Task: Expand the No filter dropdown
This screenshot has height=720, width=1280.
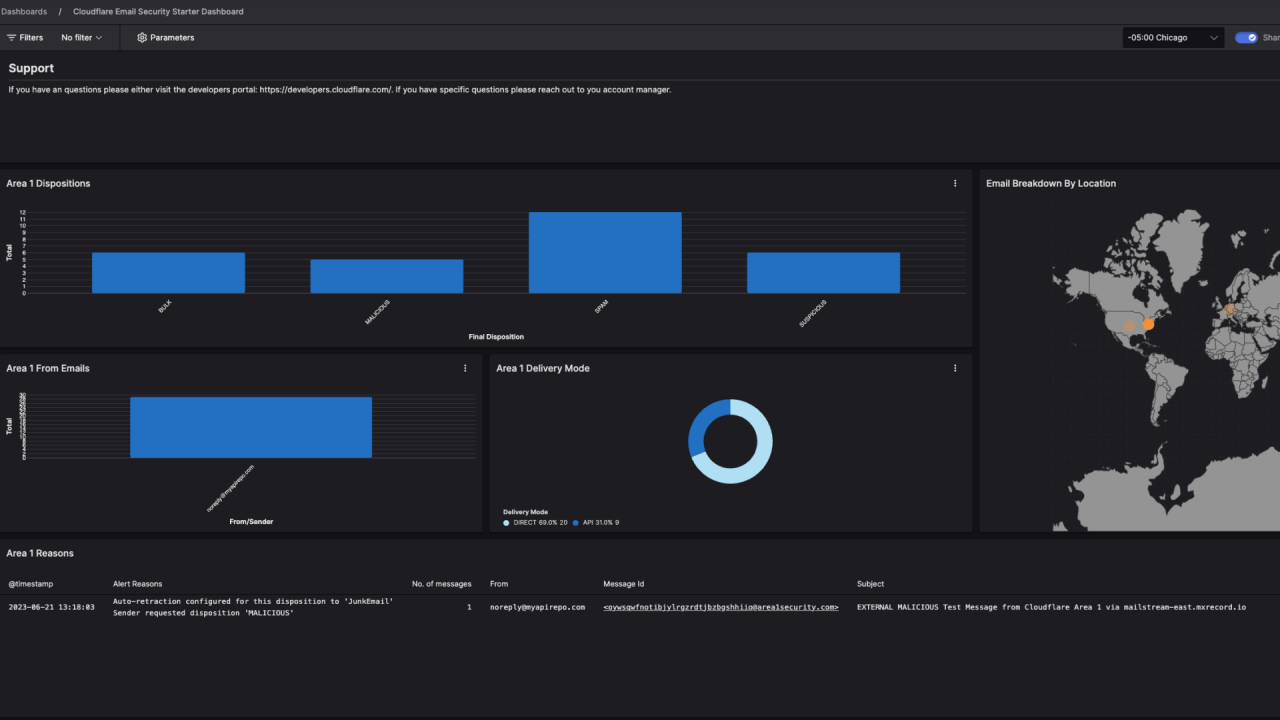Action: pos(82,38)
